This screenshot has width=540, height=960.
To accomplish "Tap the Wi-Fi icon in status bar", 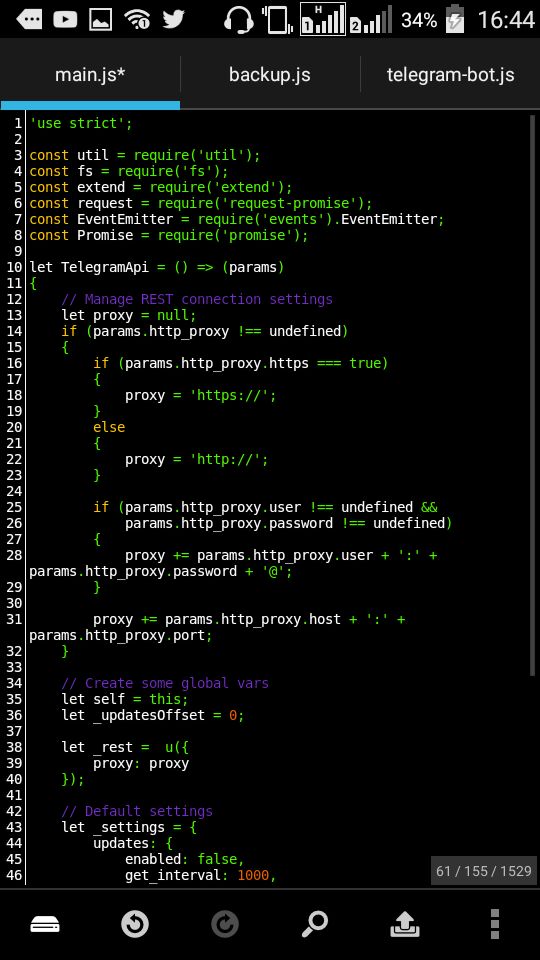I will tap(137, 20).
